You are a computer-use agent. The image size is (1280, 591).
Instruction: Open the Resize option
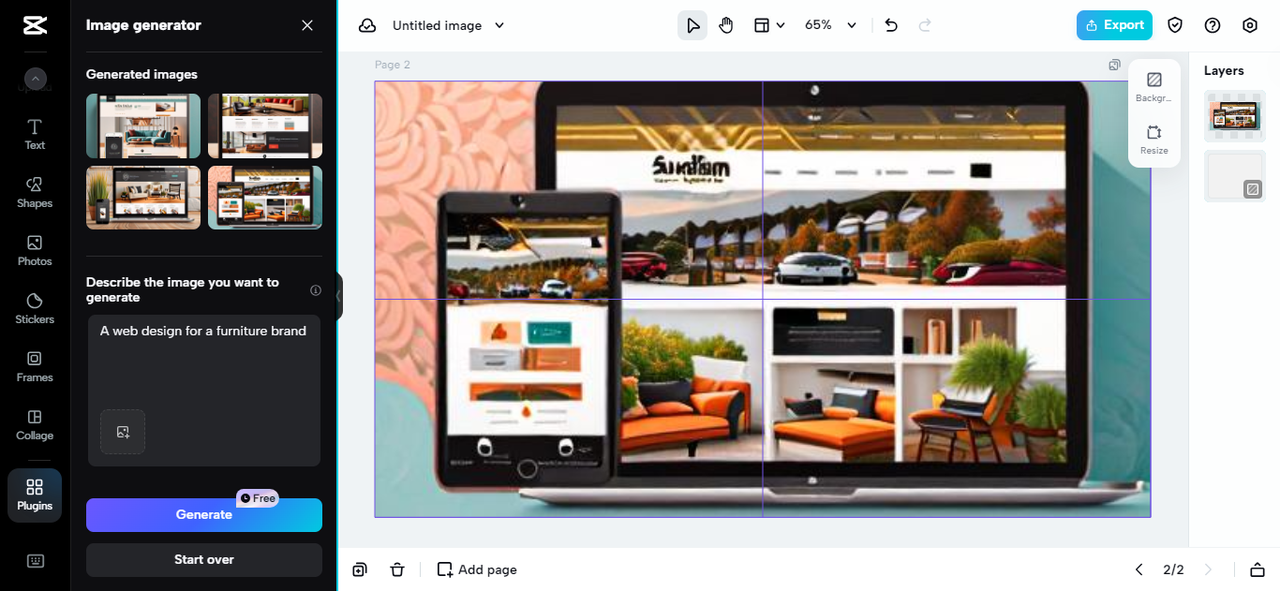click(x=1154, y=140)
